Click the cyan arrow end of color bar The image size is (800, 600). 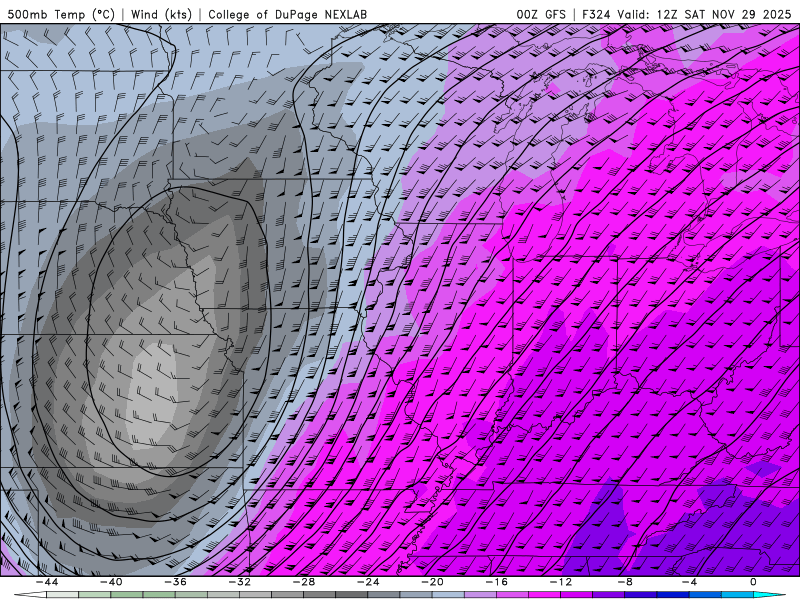tap(769, 595)
